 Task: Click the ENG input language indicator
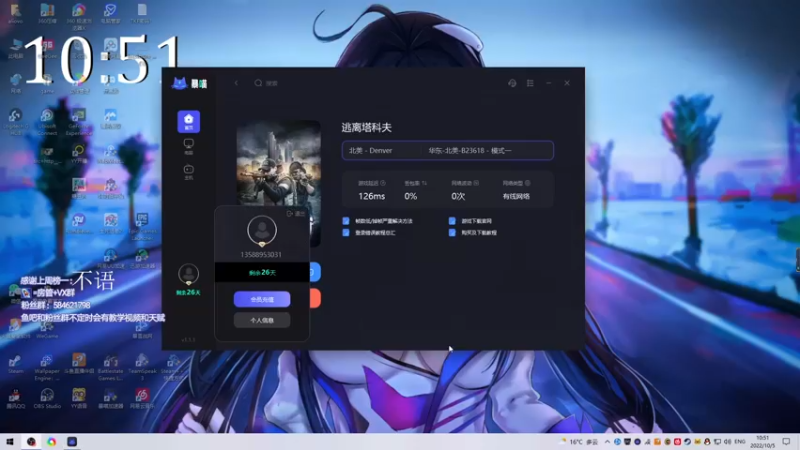[x=739, y=442]
